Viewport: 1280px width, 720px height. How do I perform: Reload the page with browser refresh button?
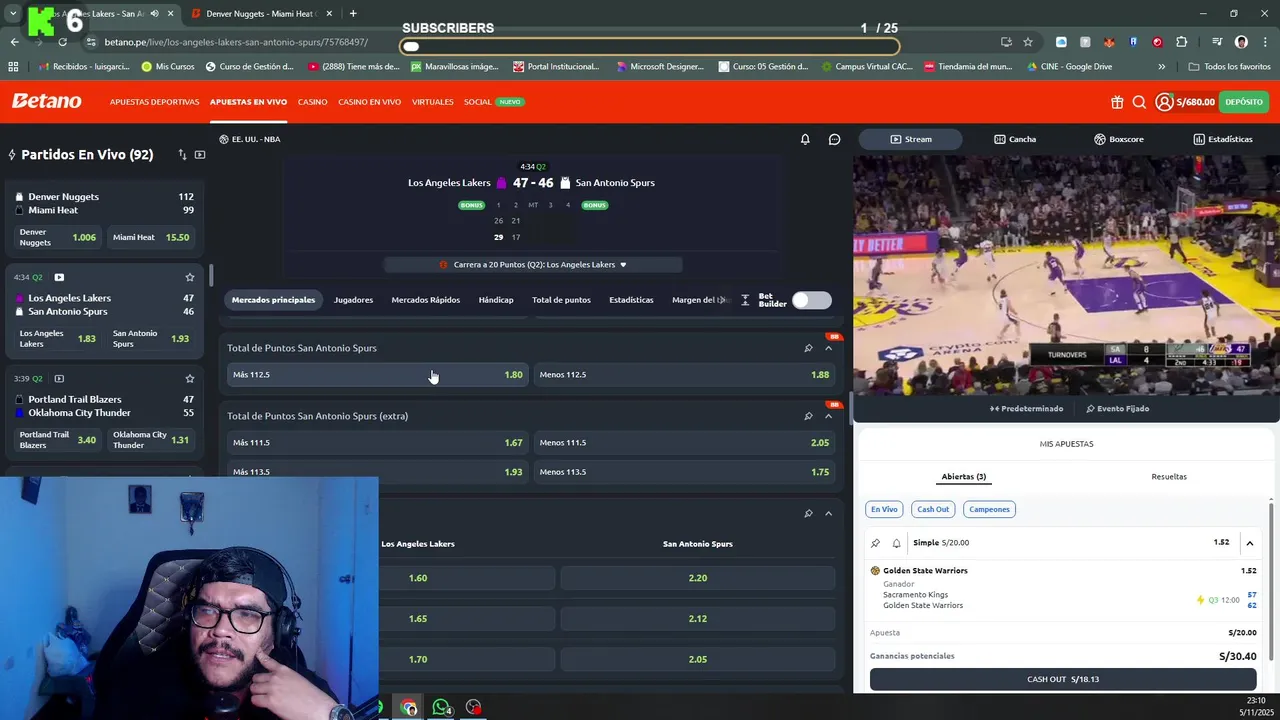click(x=62, y=42)
